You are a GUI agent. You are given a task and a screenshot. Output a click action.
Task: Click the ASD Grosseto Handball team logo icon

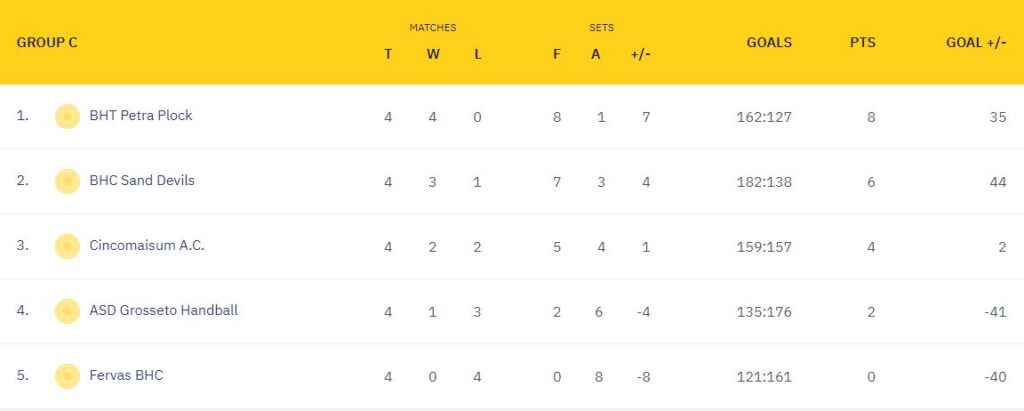click(67, 311)
